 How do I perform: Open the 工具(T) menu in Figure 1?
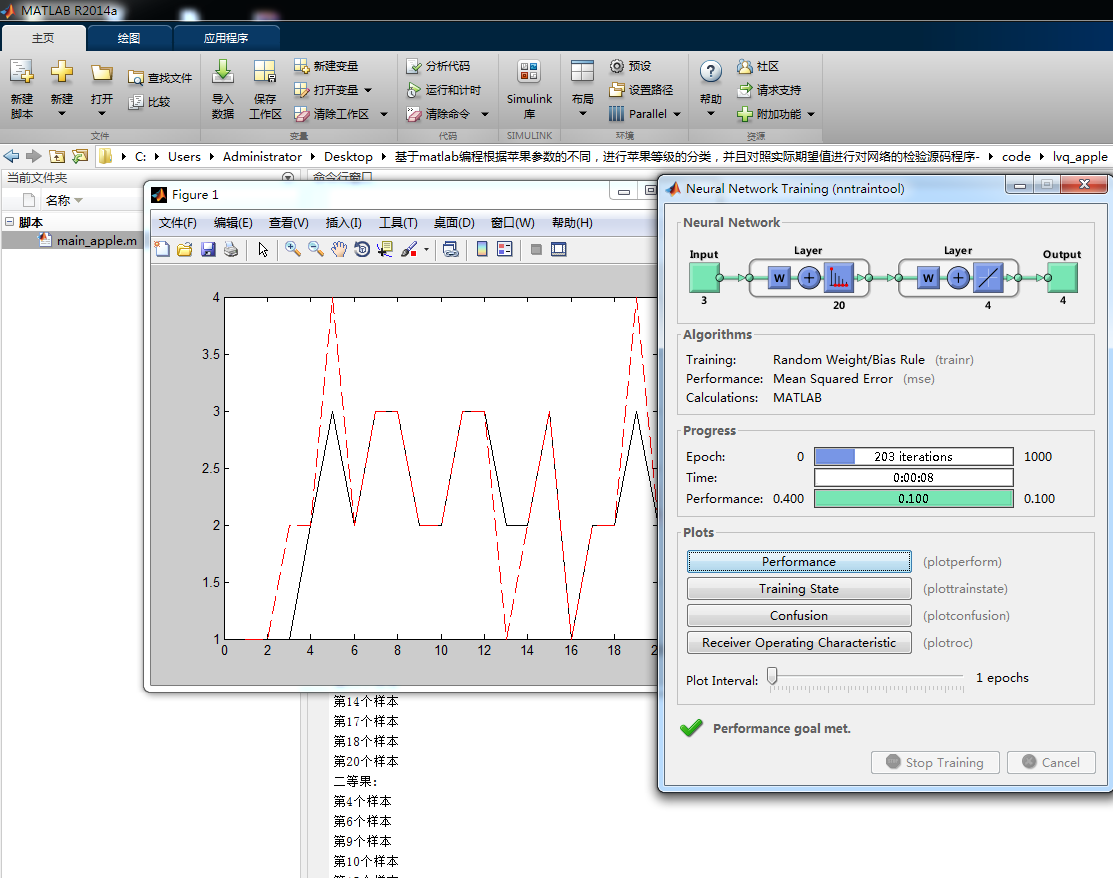398,223
